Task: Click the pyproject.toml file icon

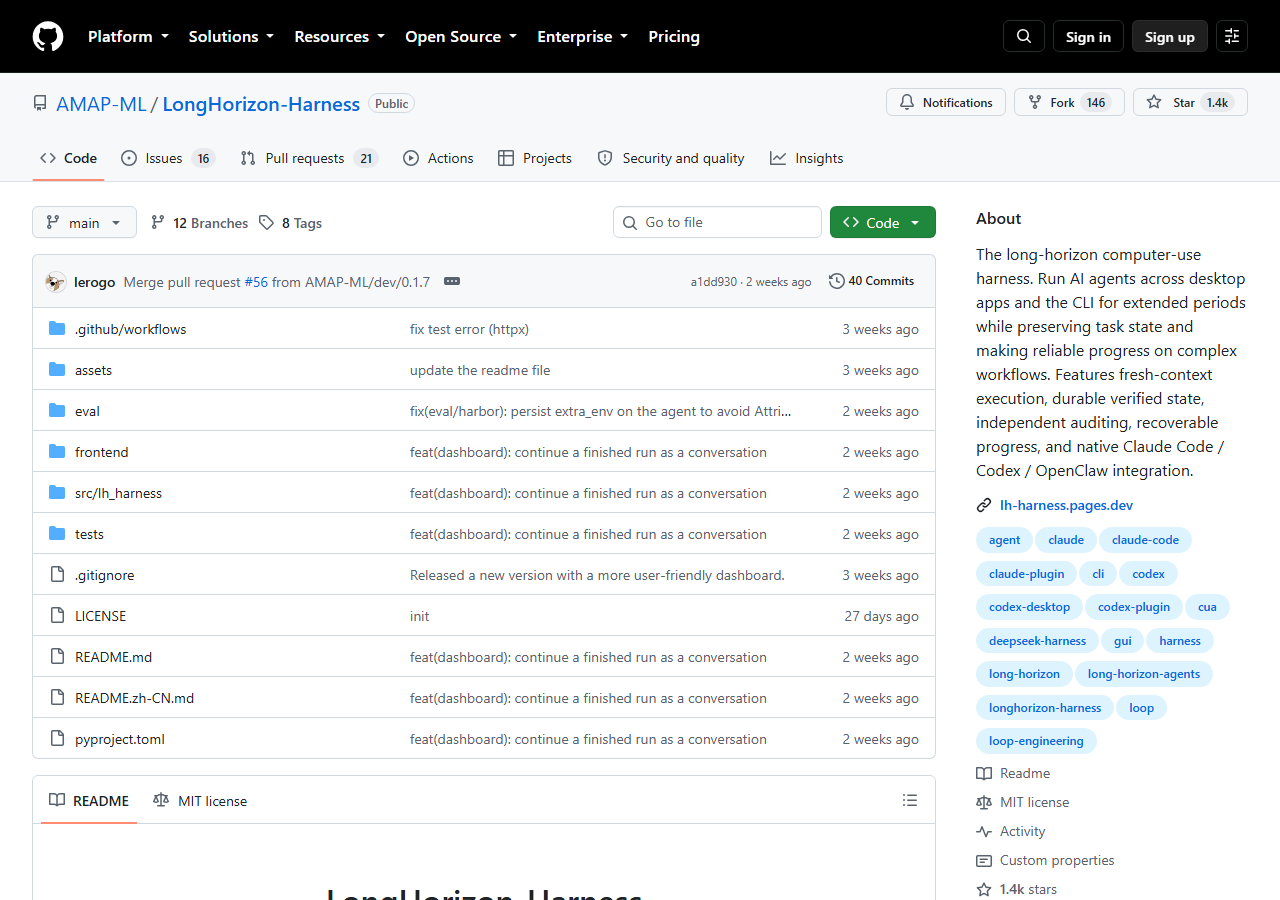Action: click(x=57, y=739)
